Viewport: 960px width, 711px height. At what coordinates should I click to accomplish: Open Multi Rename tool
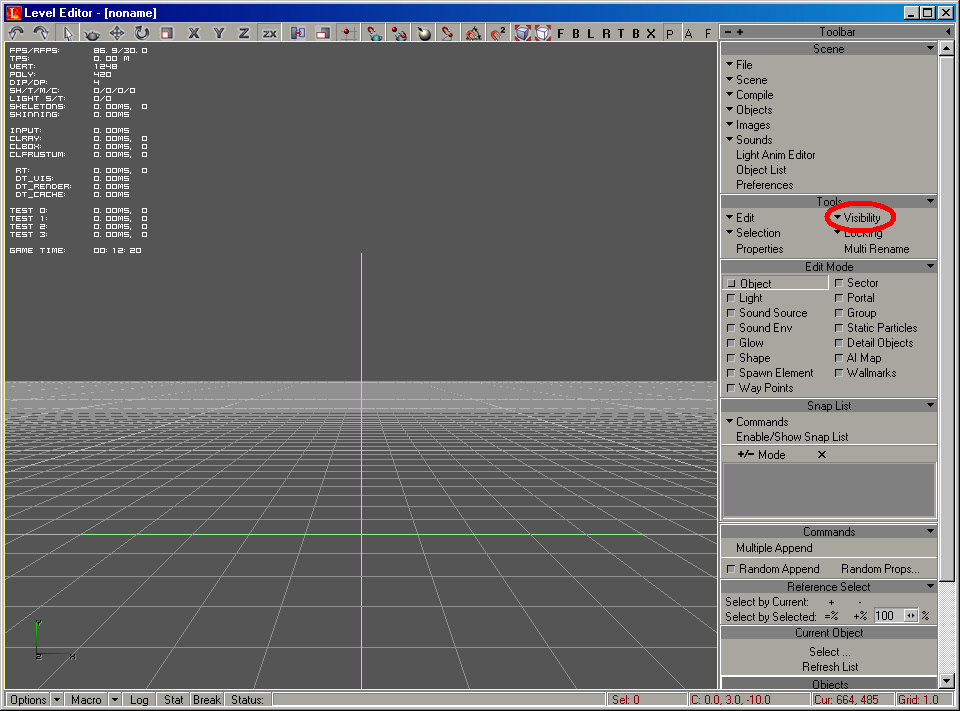[x=877, y=249]
